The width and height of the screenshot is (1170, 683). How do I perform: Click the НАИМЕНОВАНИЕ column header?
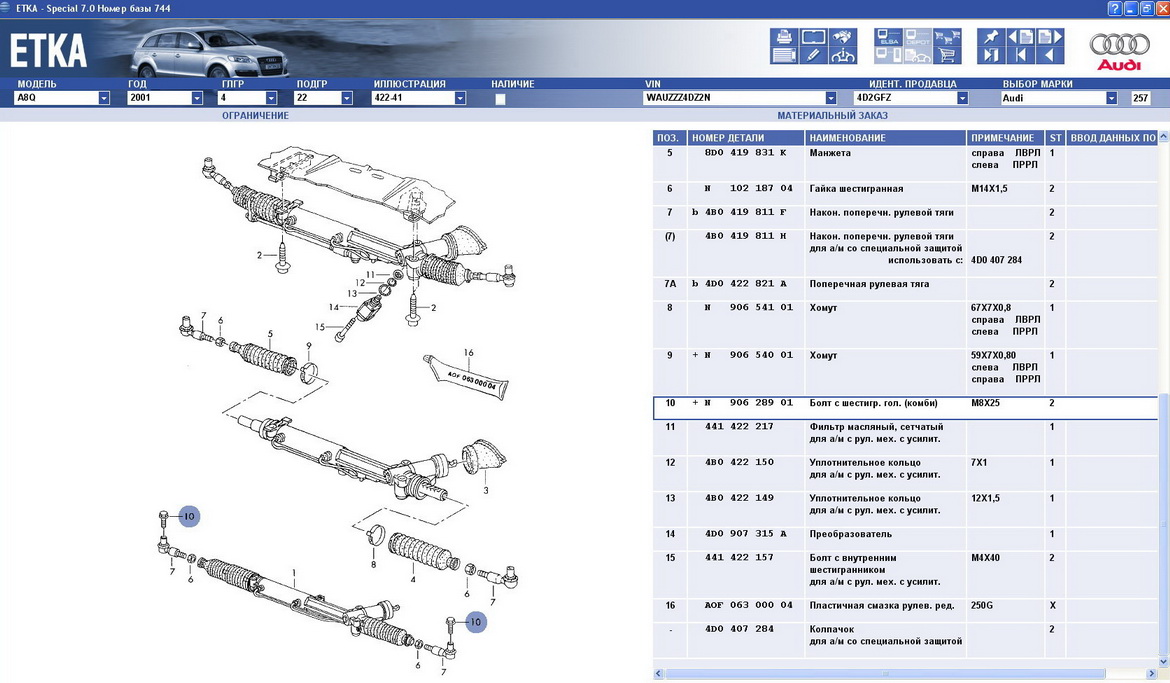885,138
